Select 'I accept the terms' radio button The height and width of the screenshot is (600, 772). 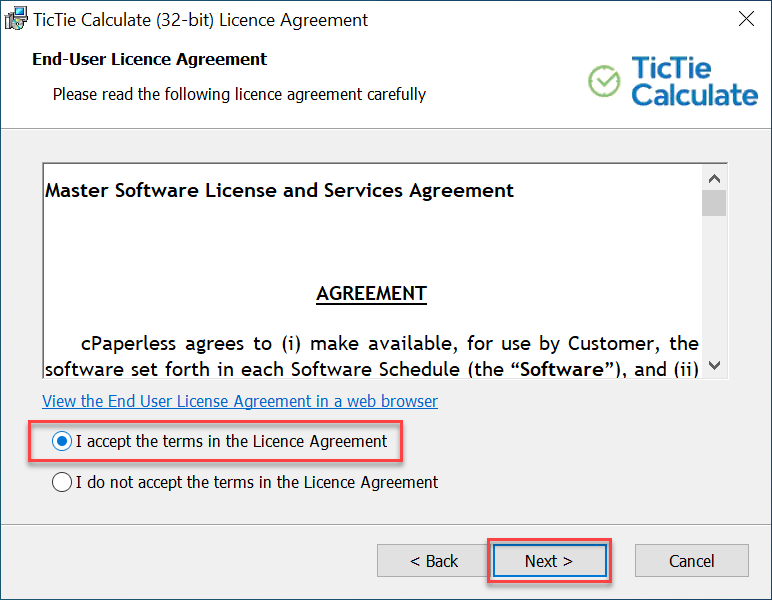click(62, 442)
